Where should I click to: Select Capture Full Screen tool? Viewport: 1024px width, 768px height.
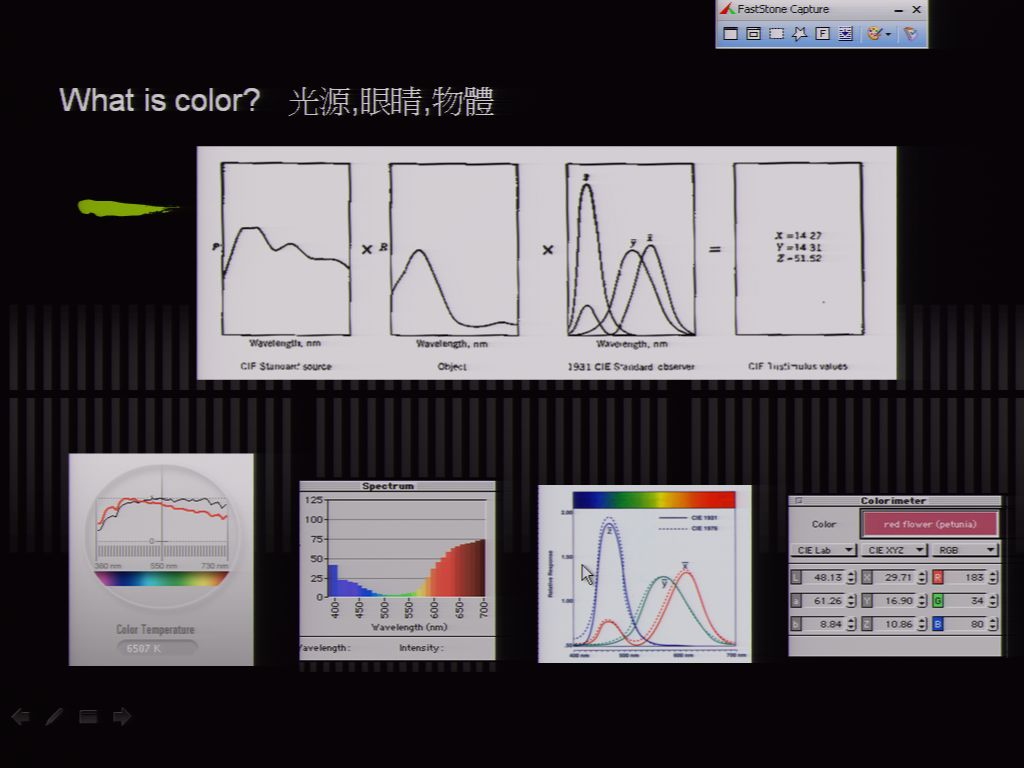(823, 33)
